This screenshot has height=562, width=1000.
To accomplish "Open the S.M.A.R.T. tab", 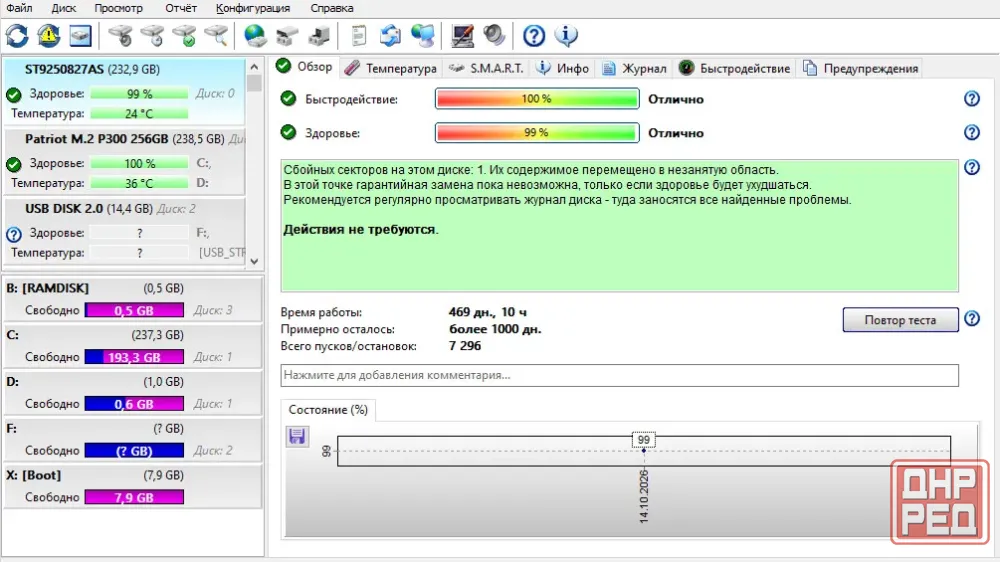I will (486, 68).
